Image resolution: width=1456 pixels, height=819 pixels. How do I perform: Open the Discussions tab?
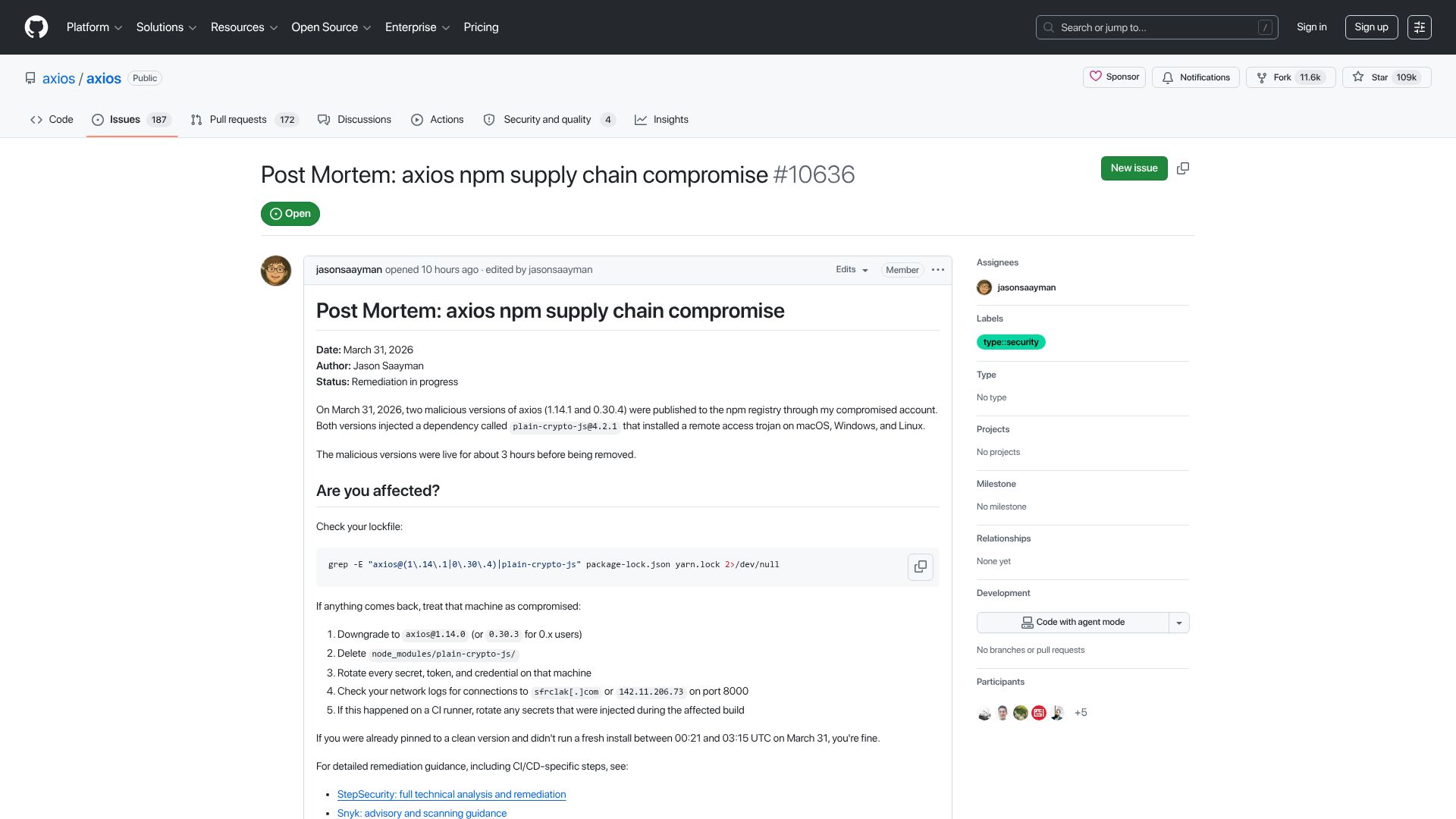pos(354,120)
